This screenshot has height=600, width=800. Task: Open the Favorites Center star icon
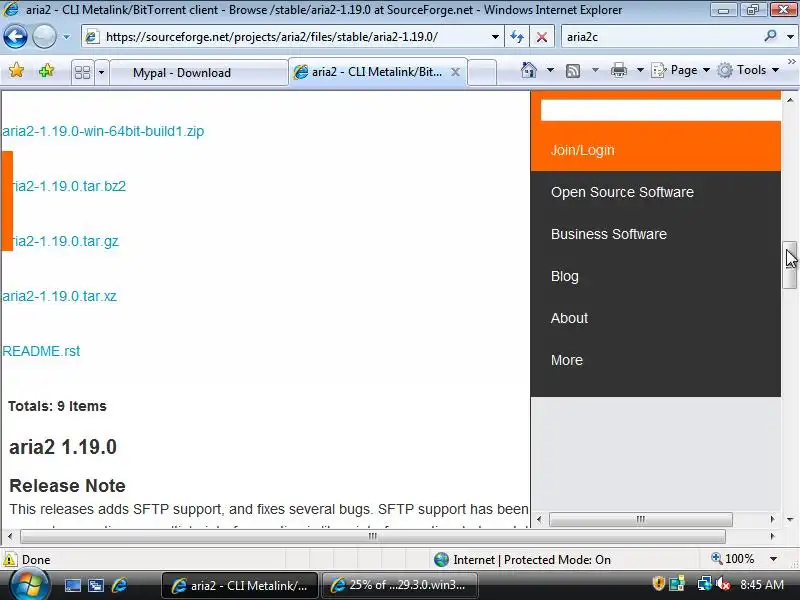[16, 70]
